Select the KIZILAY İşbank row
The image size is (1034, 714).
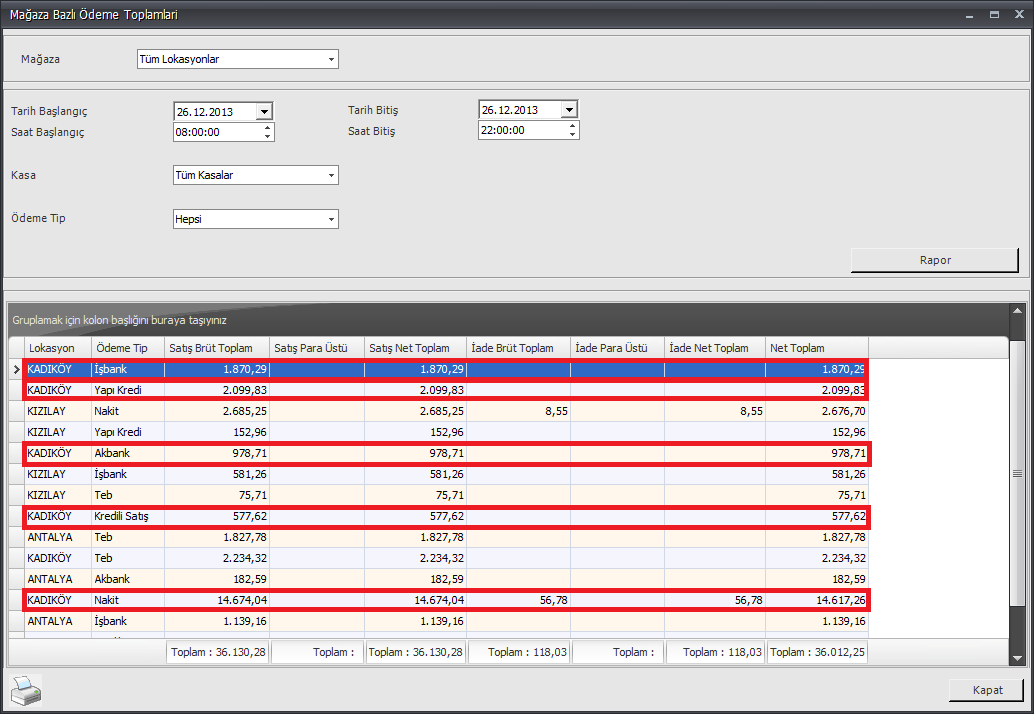[446, 474]
